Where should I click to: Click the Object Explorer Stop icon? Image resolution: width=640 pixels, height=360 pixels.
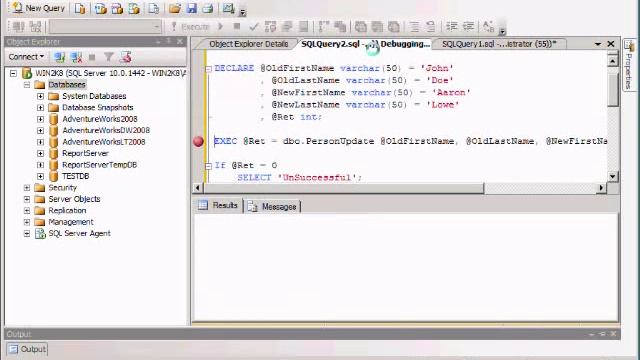click(92, 57)
